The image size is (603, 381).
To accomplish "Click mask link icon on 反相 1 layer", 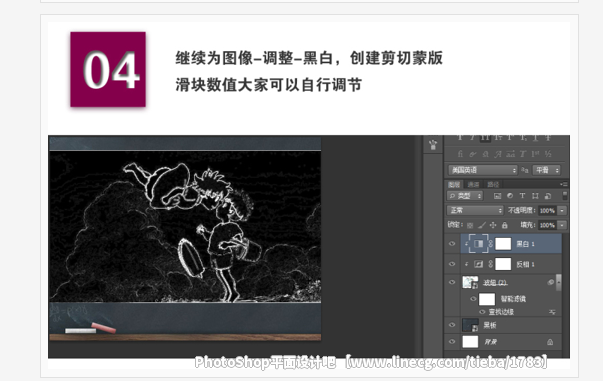I will (491, 264).
